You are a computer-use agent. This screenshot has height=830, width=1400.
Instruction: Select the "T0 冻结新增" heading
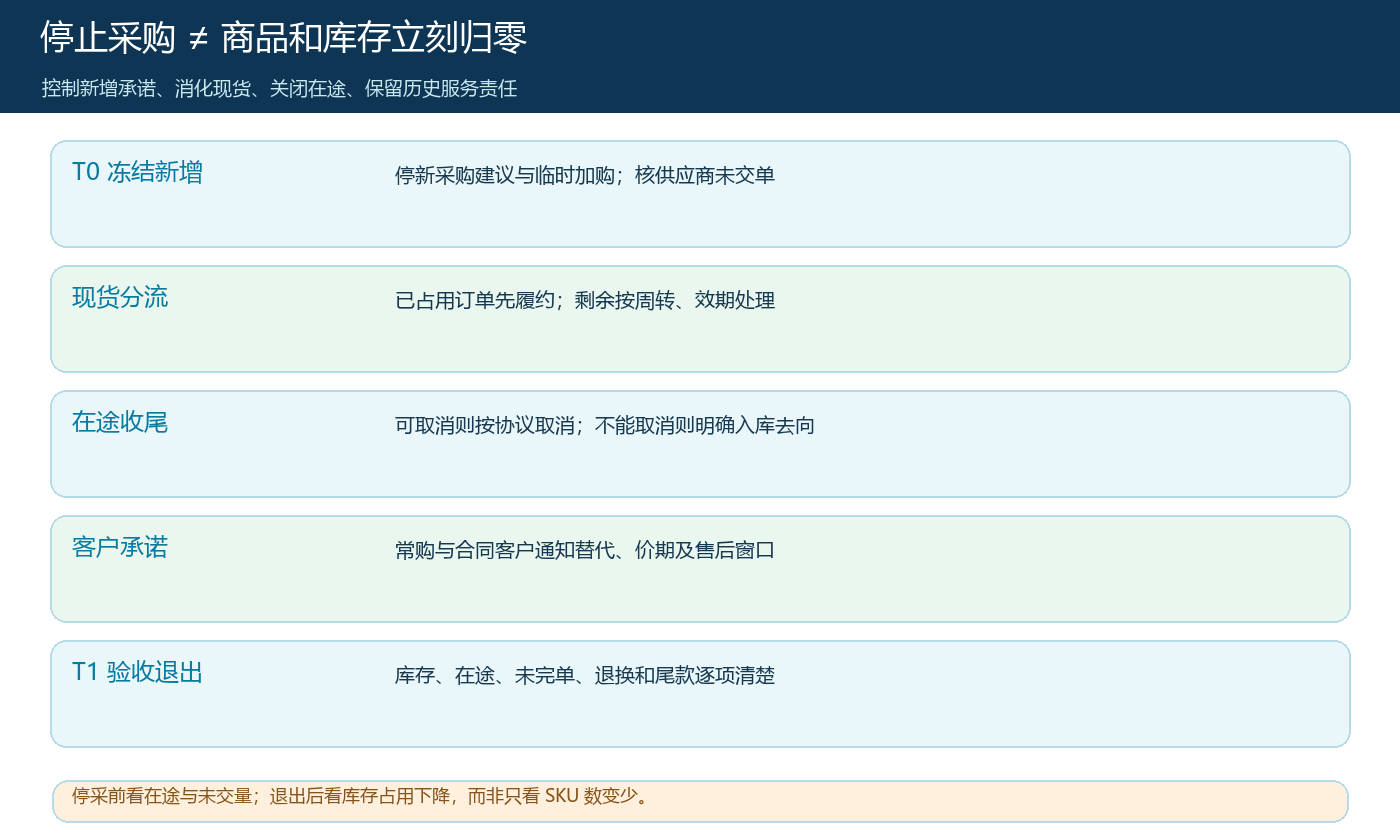pos(137,172)
